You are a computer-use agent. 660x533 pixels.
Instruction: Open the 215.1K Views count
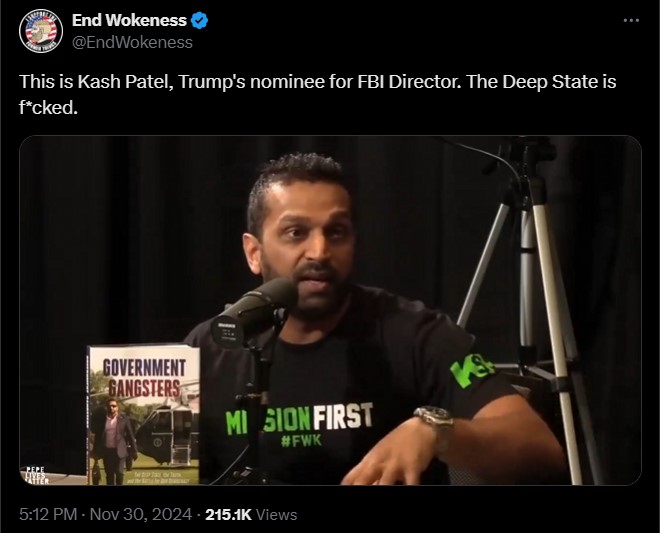251,514
